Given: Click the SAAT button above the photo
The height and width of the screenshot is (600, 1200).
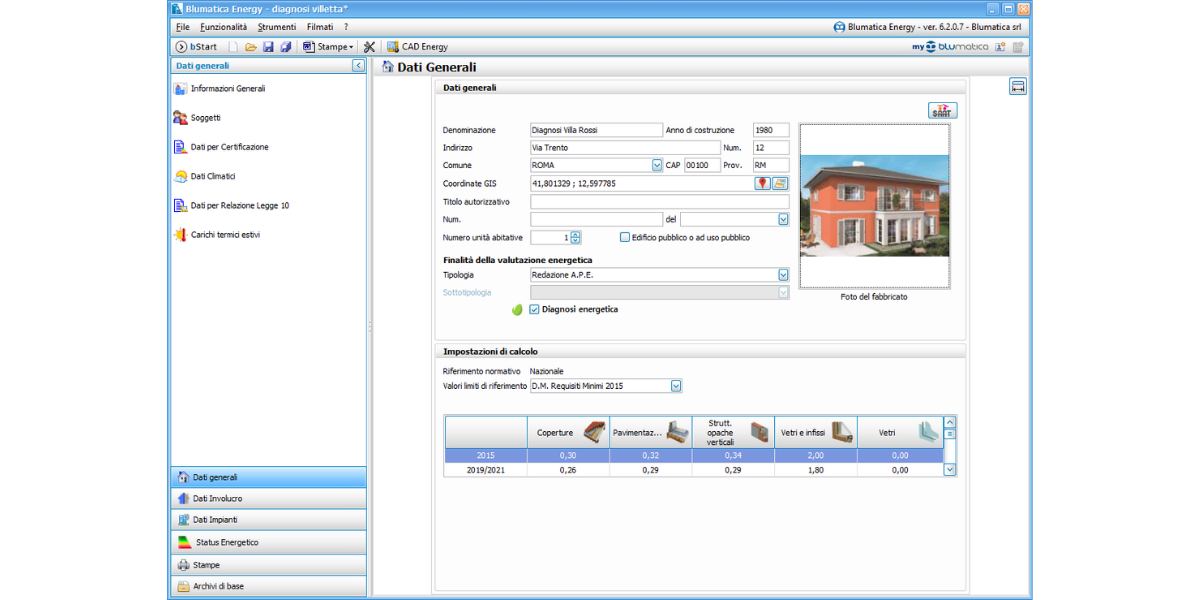Looking at the screenshot, I should pyautogui.click(x=942, y=111).
